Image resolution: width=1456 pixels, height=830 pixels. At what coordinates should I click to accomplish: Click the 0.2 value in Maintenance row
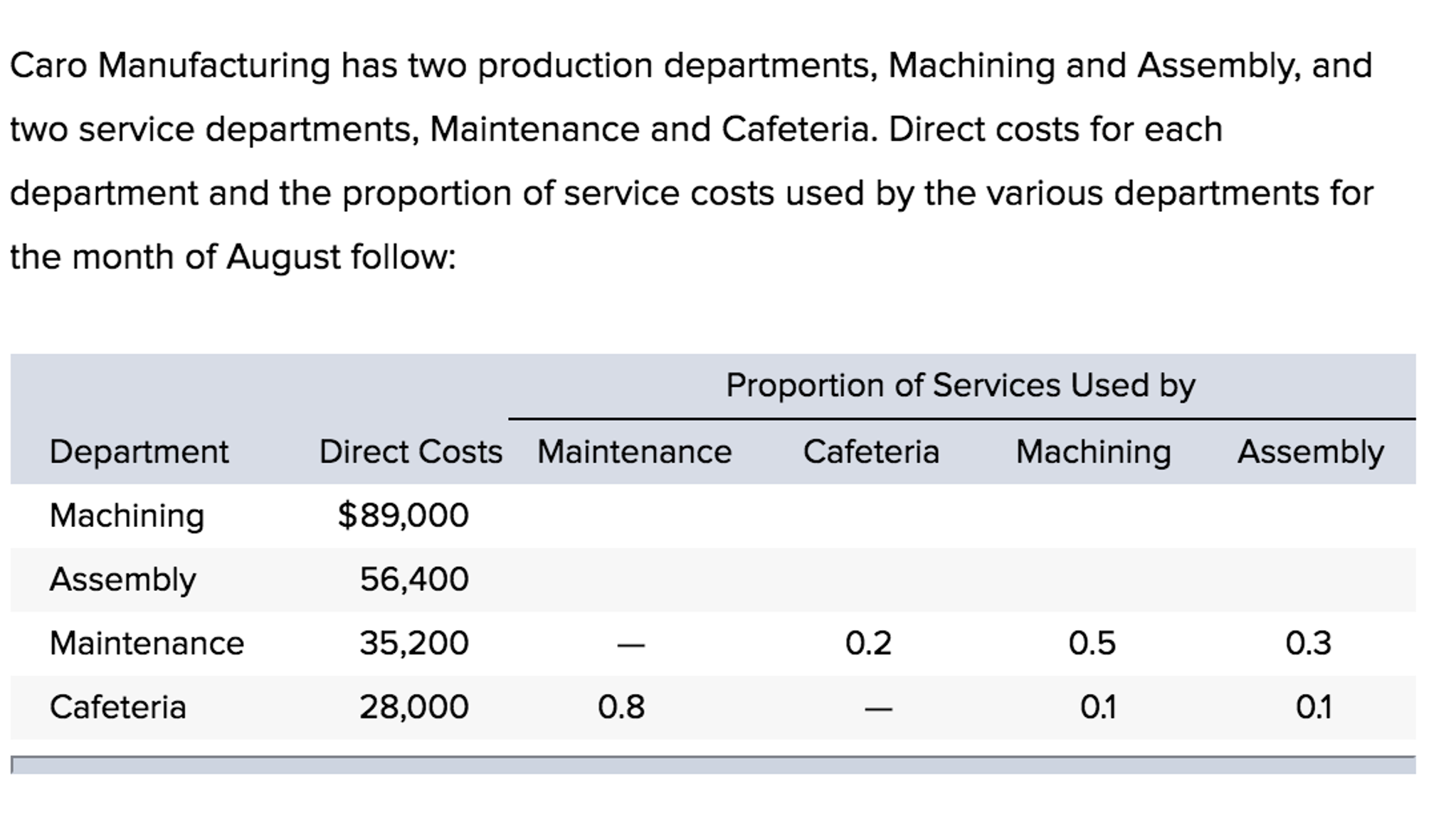(868, 644)
